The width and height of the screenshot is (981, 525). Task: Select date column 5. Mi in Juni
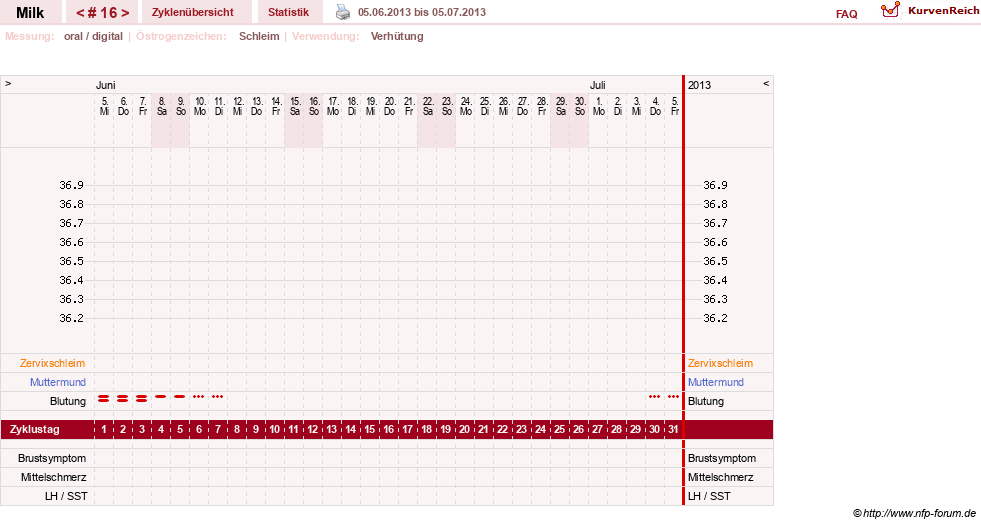104,106
